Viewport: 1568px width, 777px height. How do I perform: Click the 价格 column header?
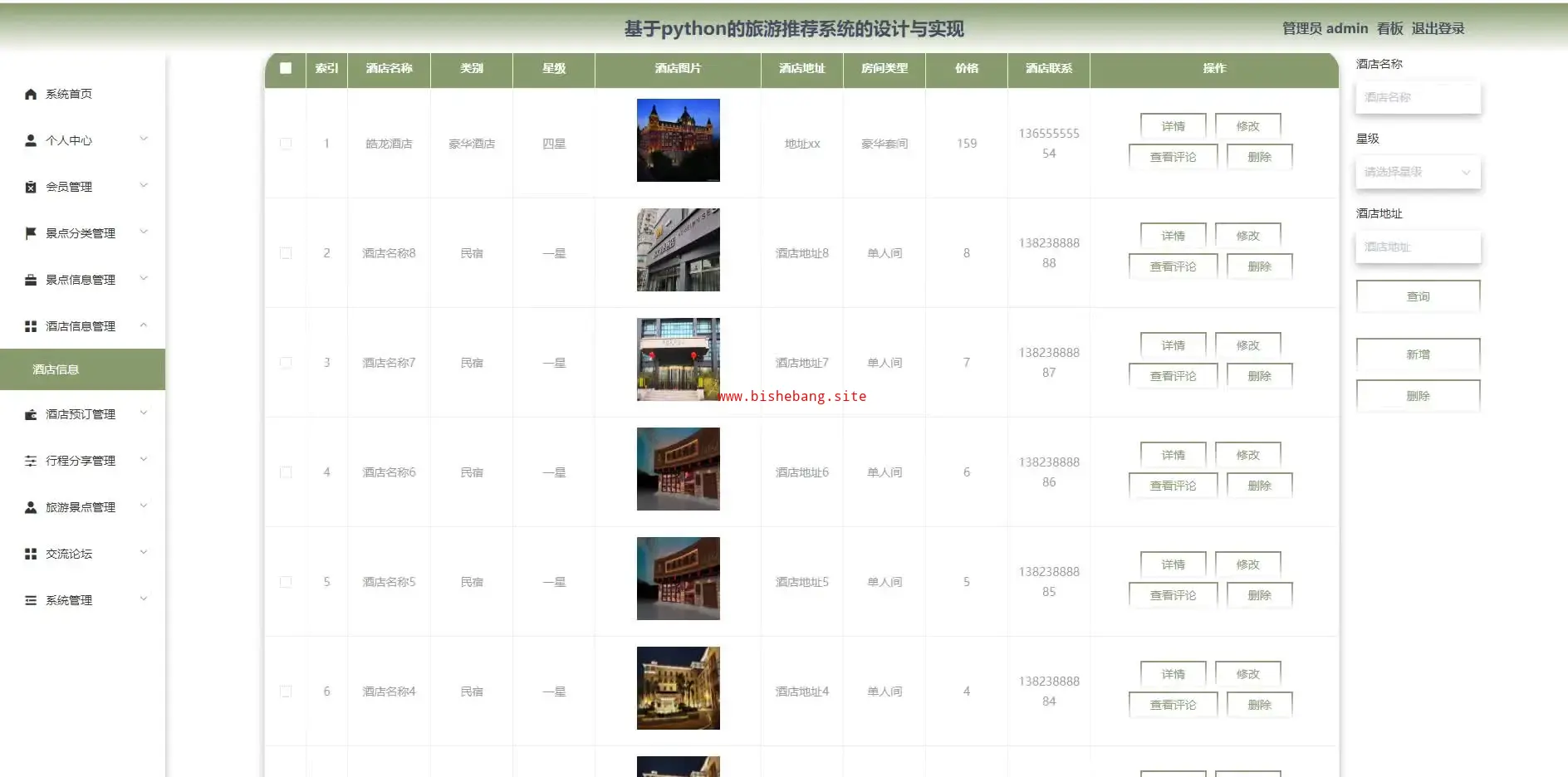(x=967, y=68)
